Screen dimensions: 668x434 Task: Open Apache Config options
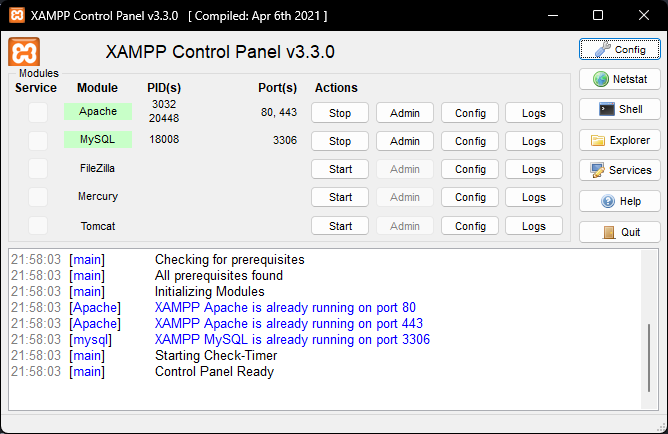(470, 113)
